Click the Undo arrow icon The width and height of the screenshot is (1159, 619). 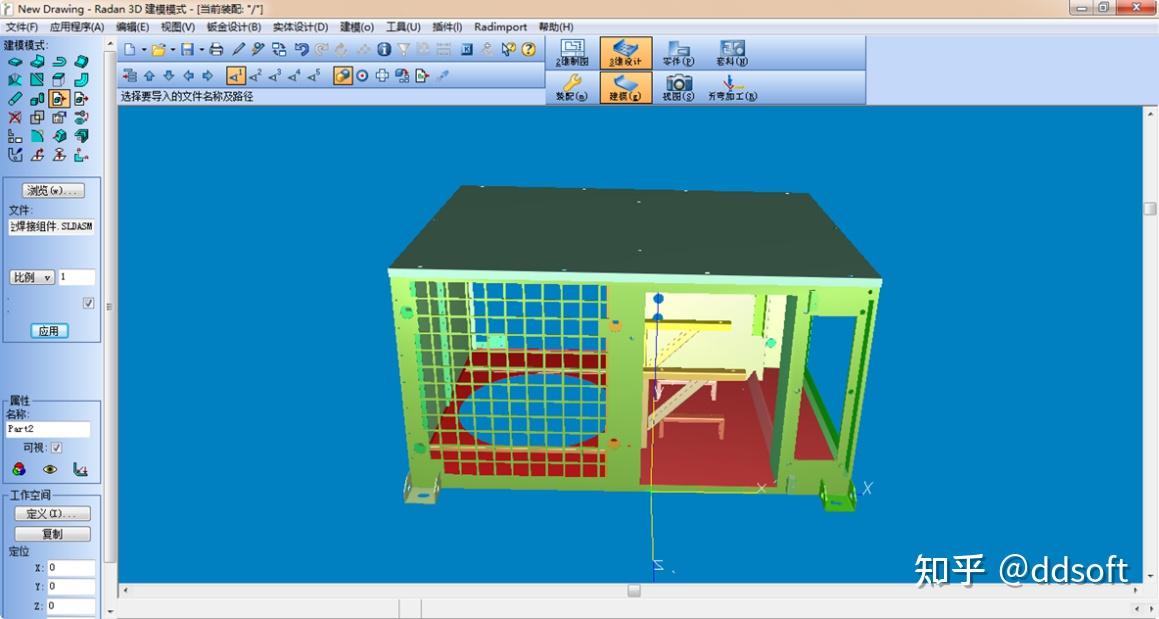[x=302, y=50]
